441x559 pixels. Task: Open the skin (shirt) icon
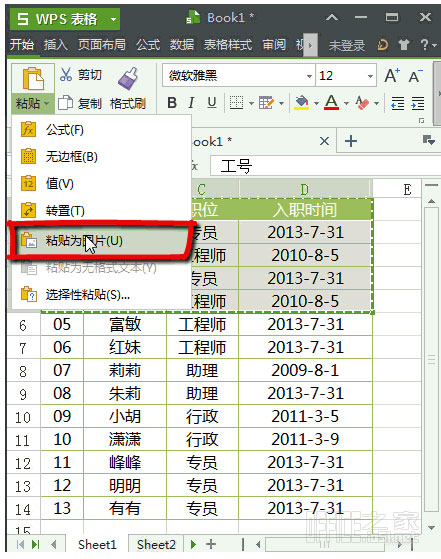404,45
